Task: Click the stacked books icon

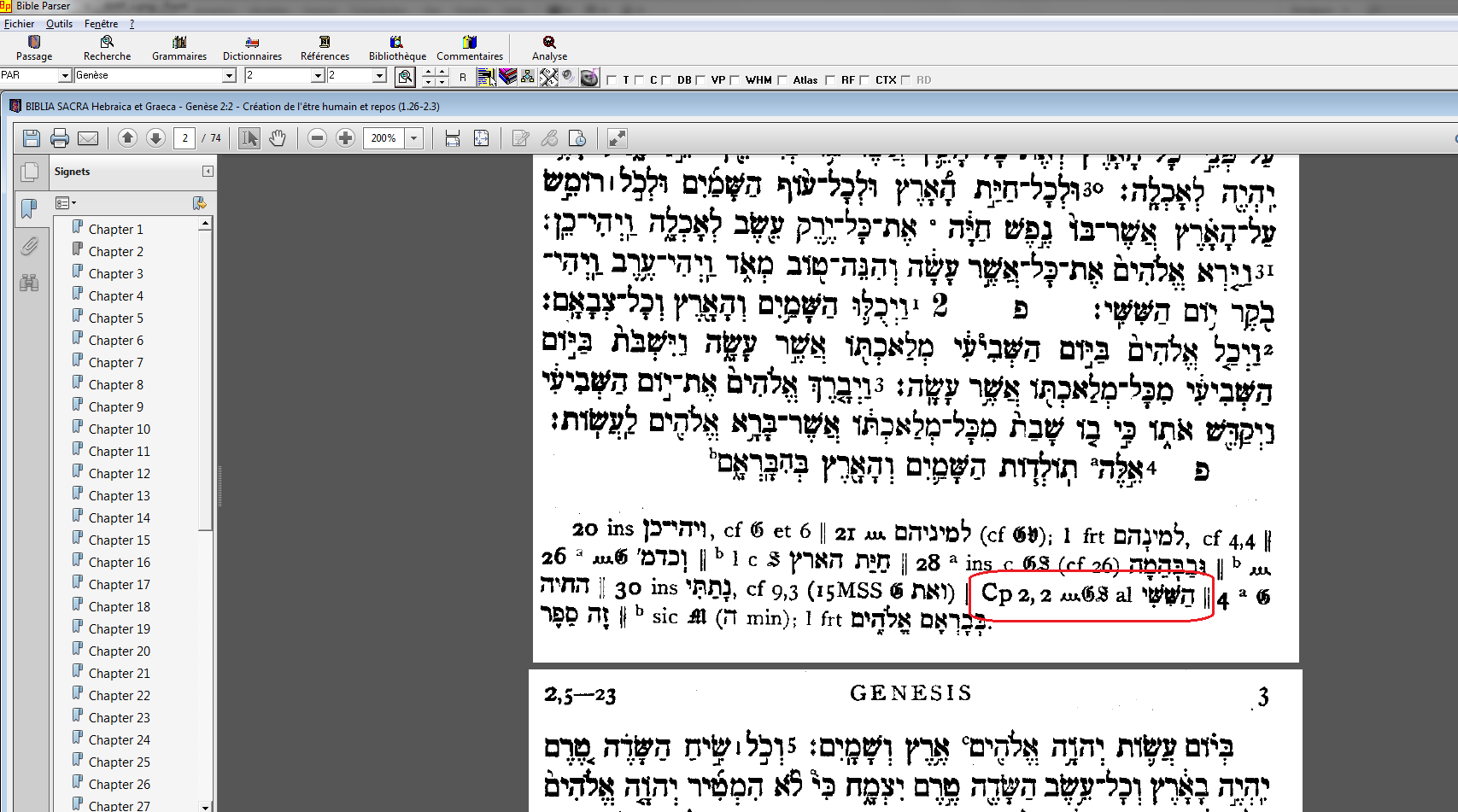Action: tap(508, 77)
